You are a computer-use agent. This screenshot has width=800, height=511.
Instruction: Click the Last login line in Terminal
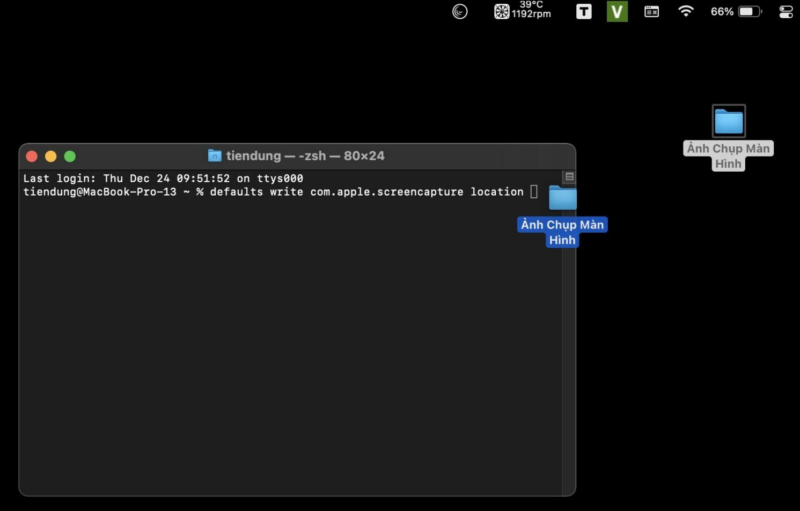[163, 178]
